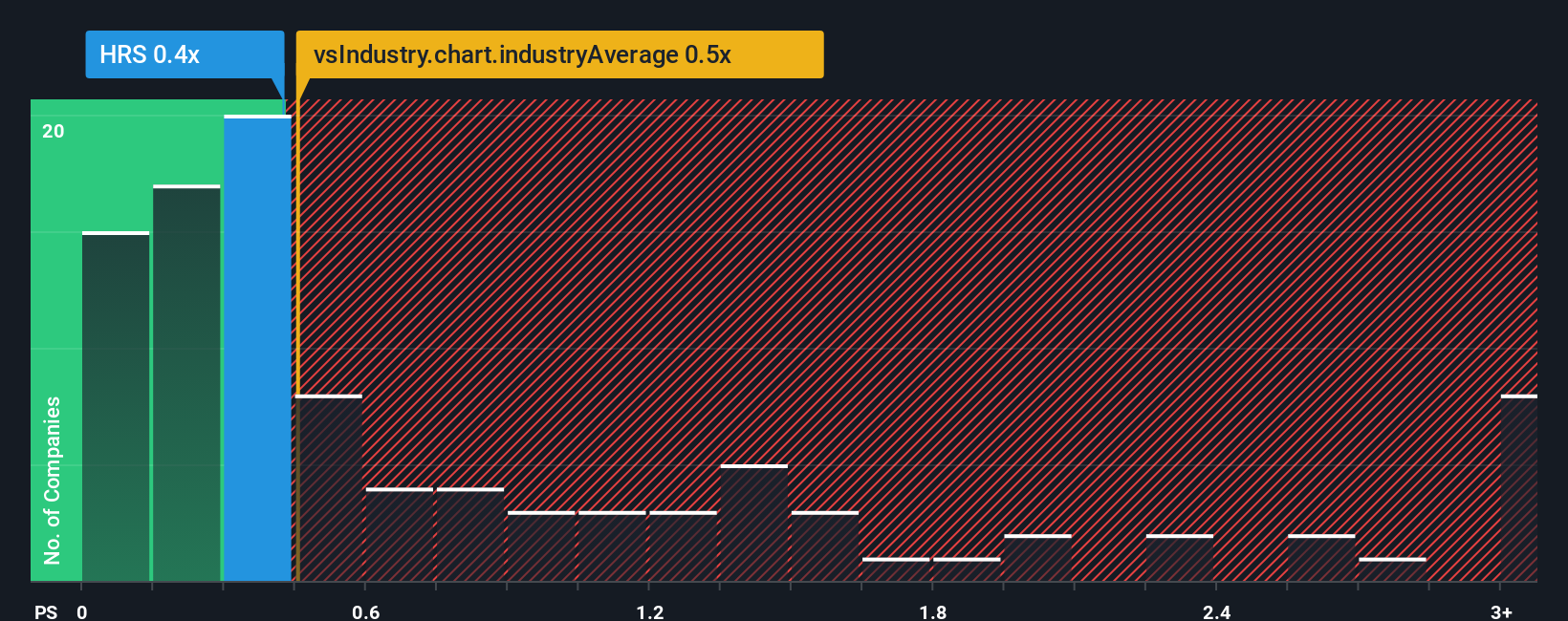This screenshot has width=1568, height=621.
Task: Click the '0.6' x-axis tick label
Action: [x=365, y=611]
